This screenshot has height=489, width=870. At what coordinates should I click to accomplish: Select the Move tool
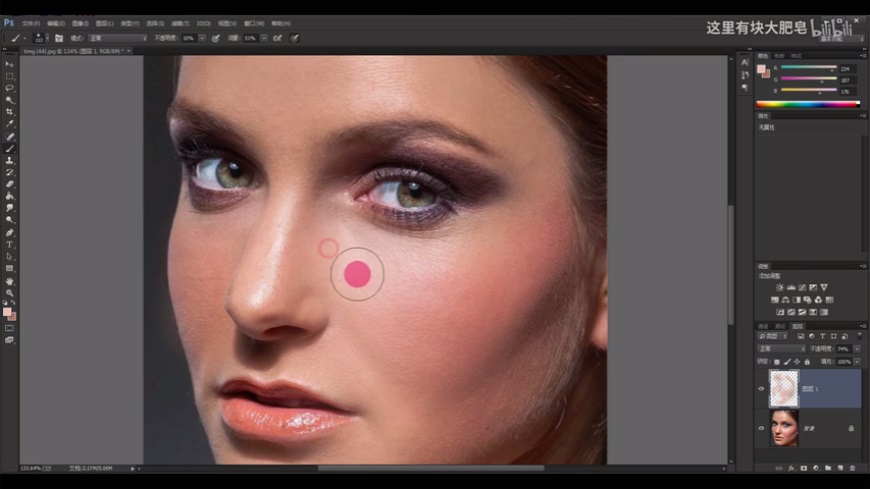10,64
